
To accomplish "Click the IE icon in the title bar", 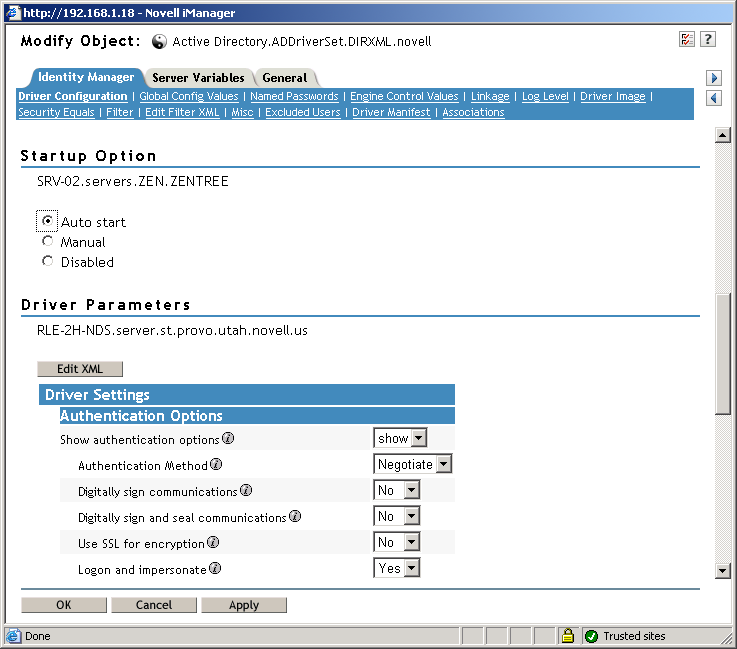I will point(13,12).
